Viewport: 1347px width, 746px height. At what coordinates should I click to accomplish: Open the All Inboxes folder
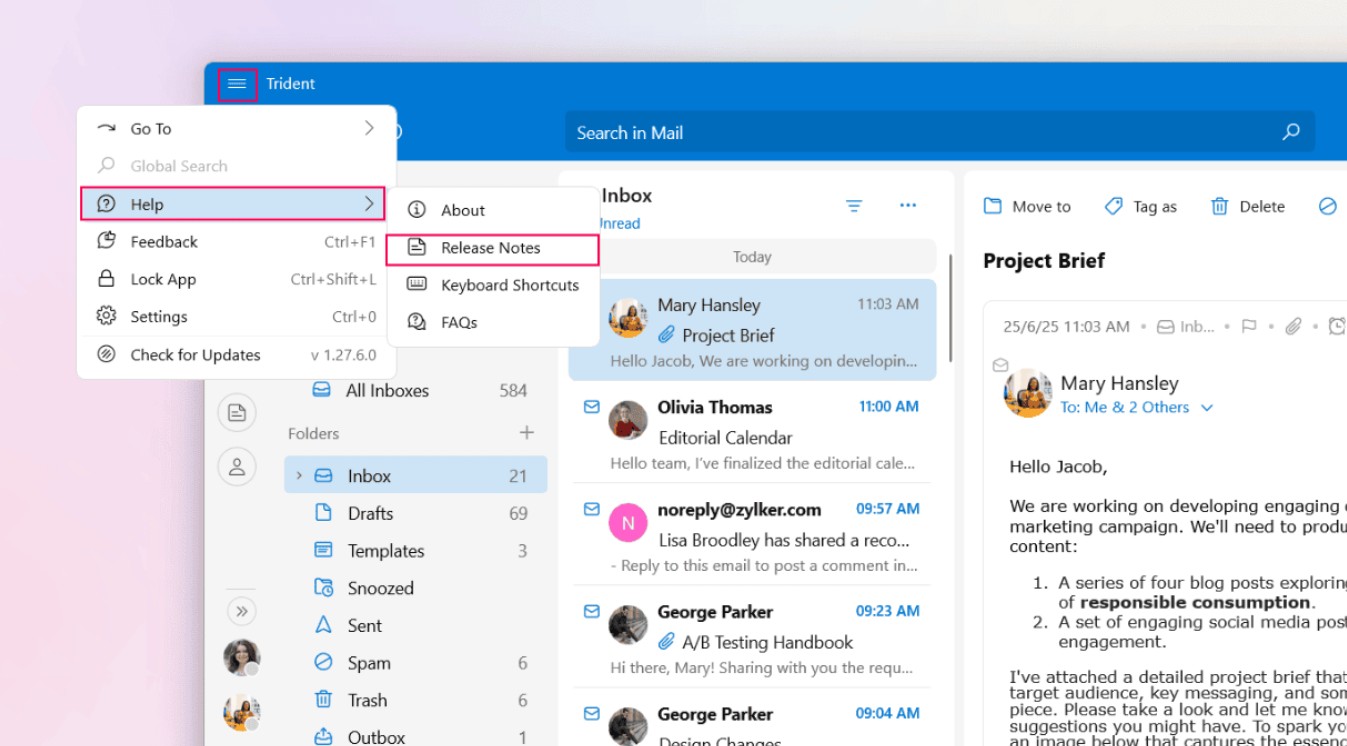click(x=416, y=391)
